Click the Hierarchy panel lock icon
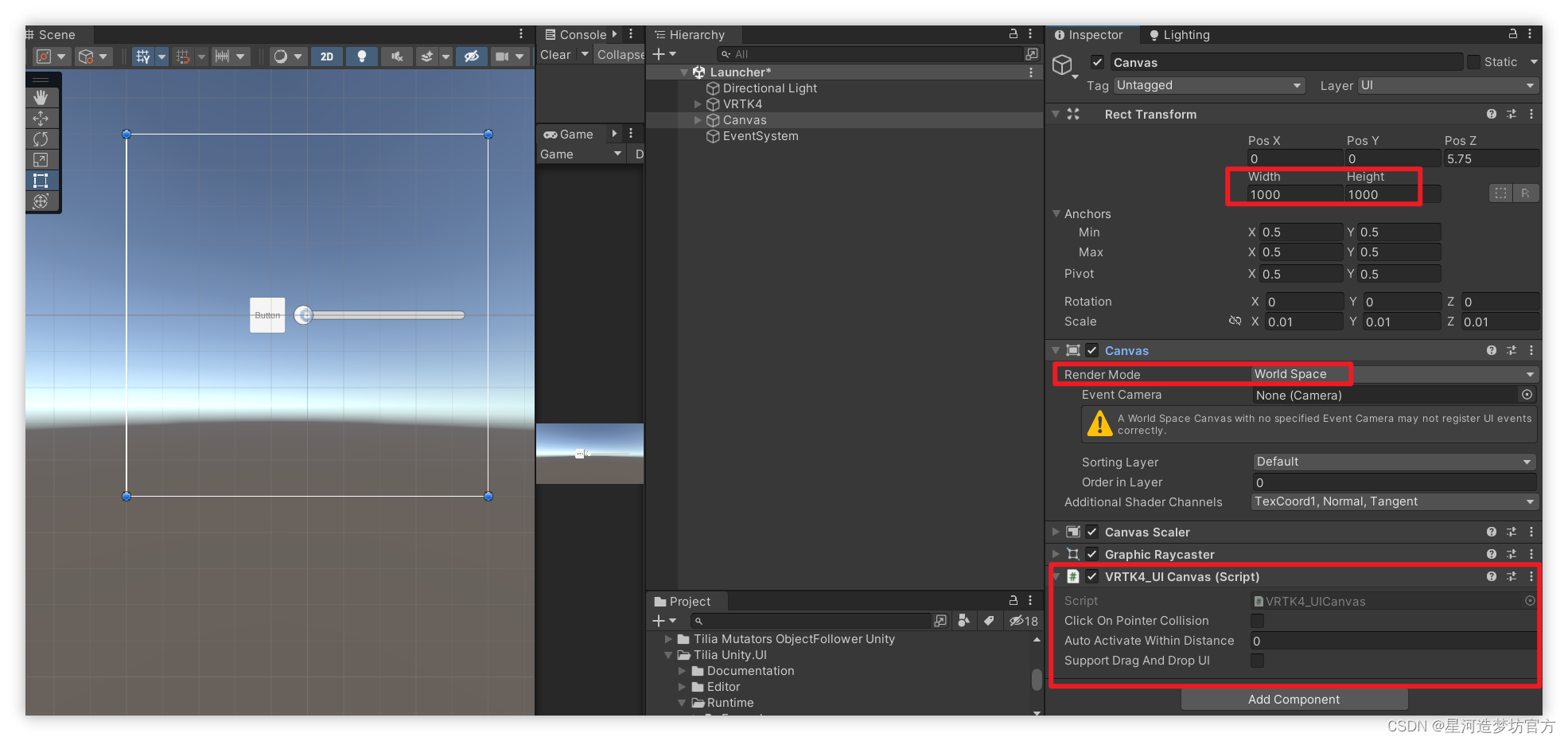1568x741 pixels. tap(1014, 34)
